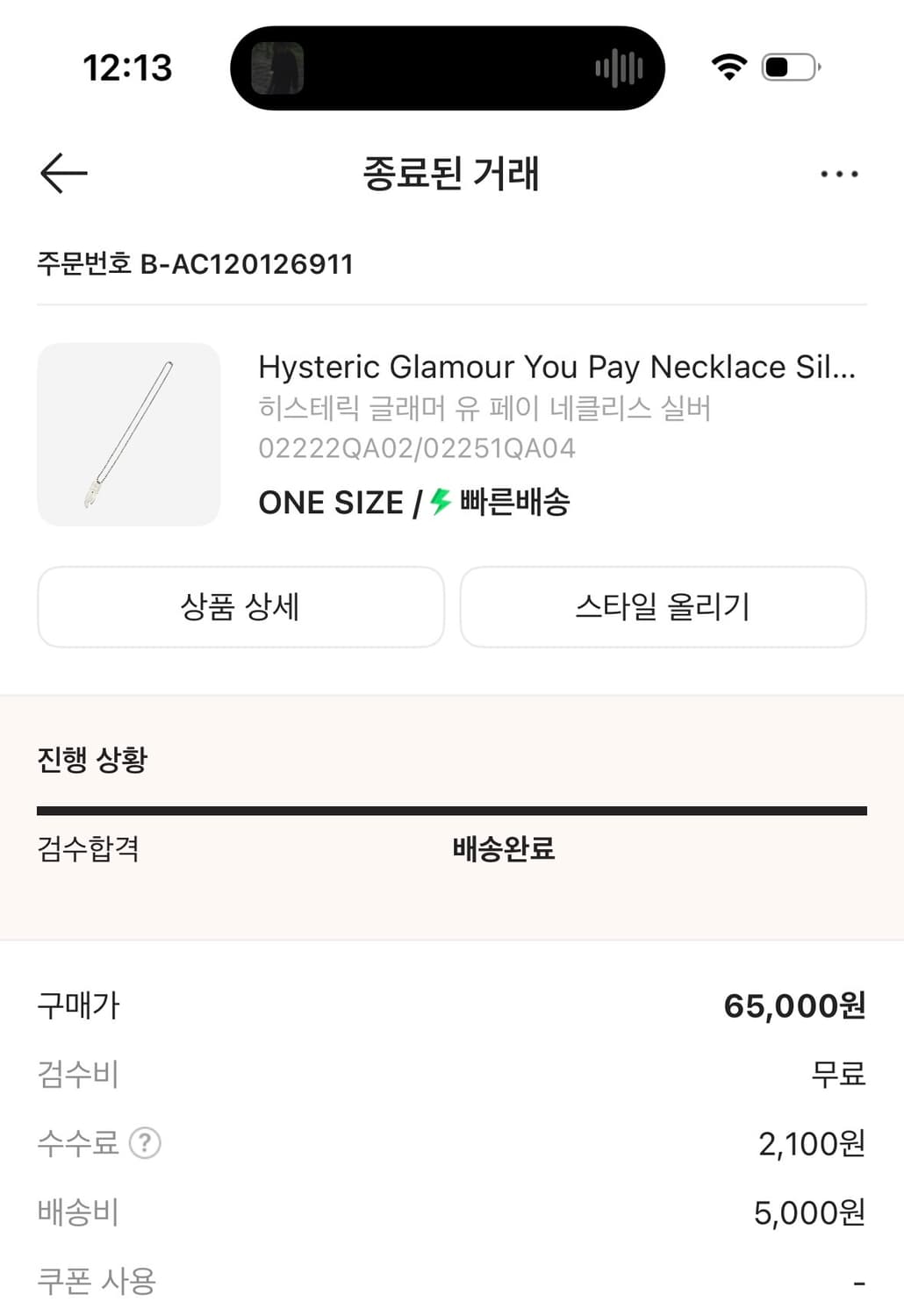Tap the 배송완료 status label
Viewport: 904px width, 1316px height.
click(503, 848)
